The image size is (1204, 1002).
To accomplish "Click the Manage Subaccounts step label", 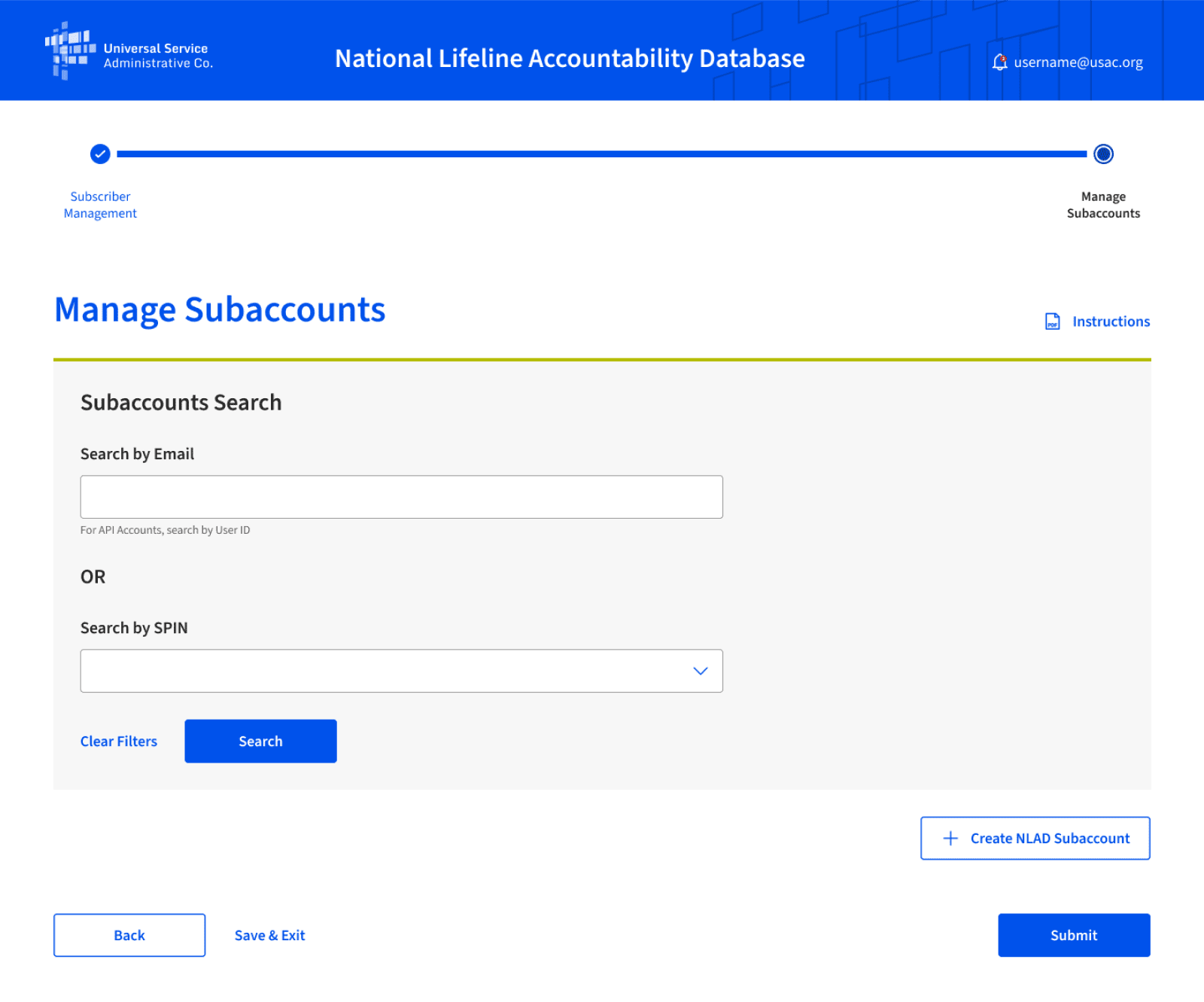I will (1103, 205).
